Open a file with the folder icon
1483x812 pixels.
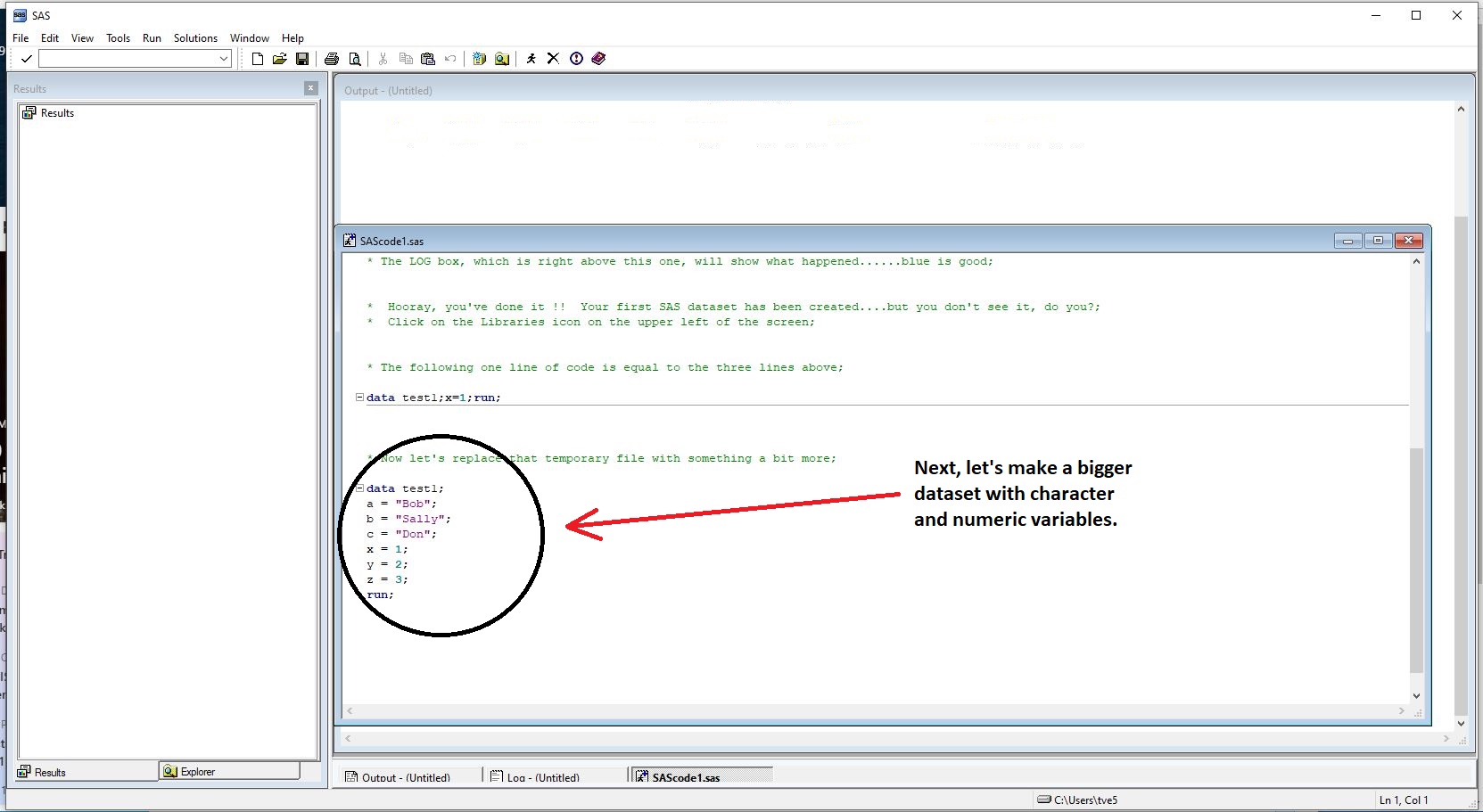click(x=279, y=59)
